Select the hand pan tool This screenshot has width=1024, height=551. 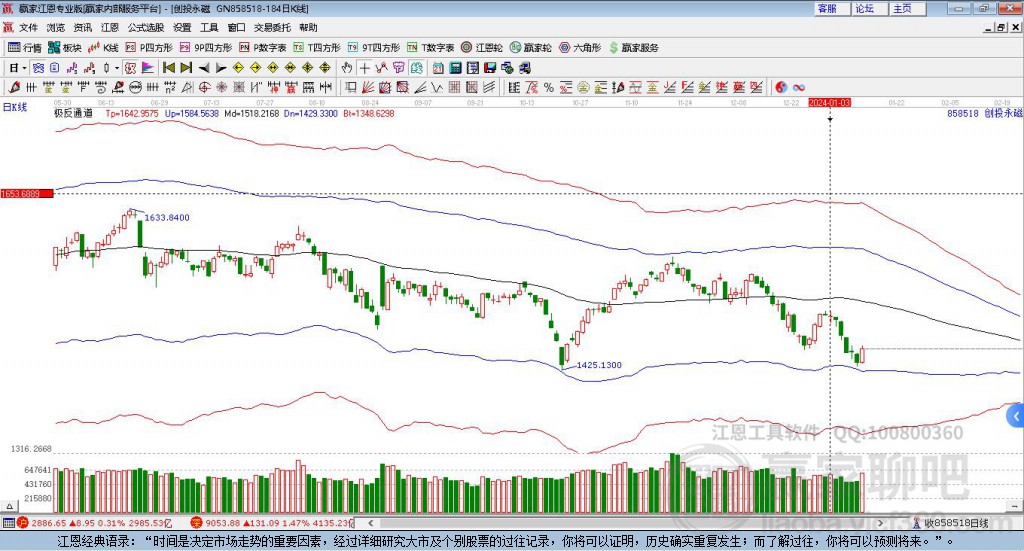click(347, 68)
